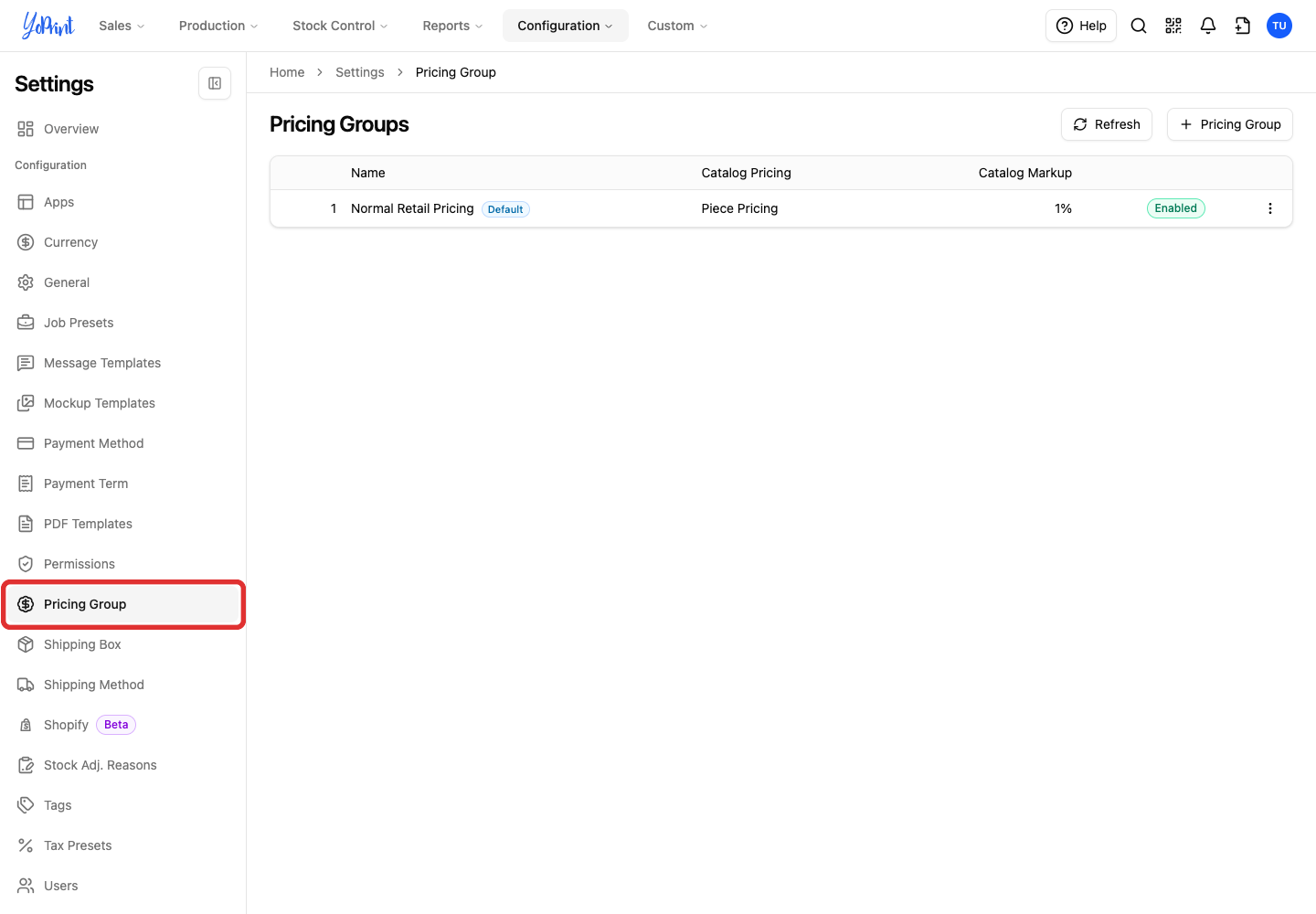
Task: Click the YoPrint logo
Action: [x=48, y=26]
